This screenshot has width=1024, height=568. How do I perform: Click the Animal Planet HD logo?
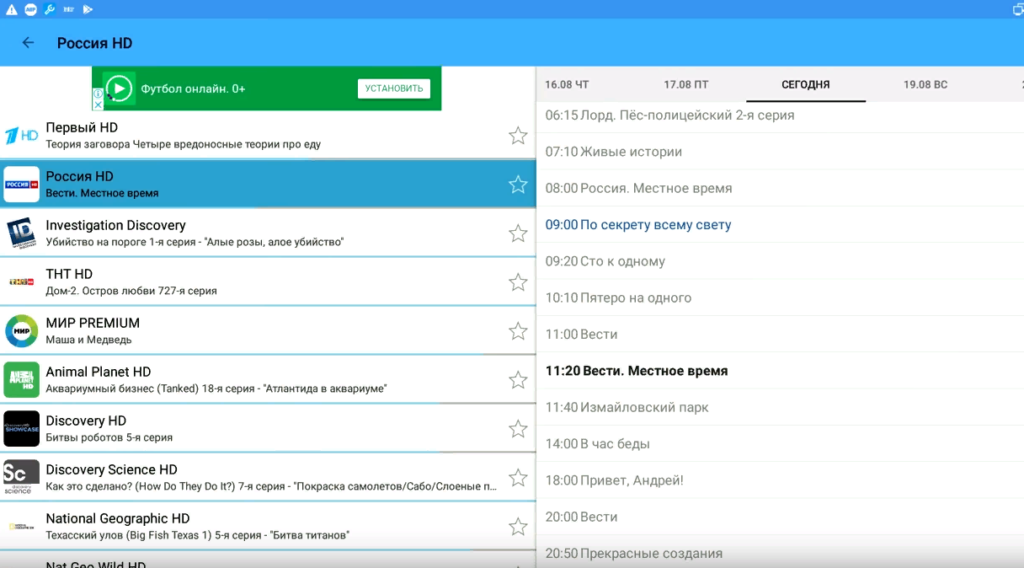click(21, 380)
